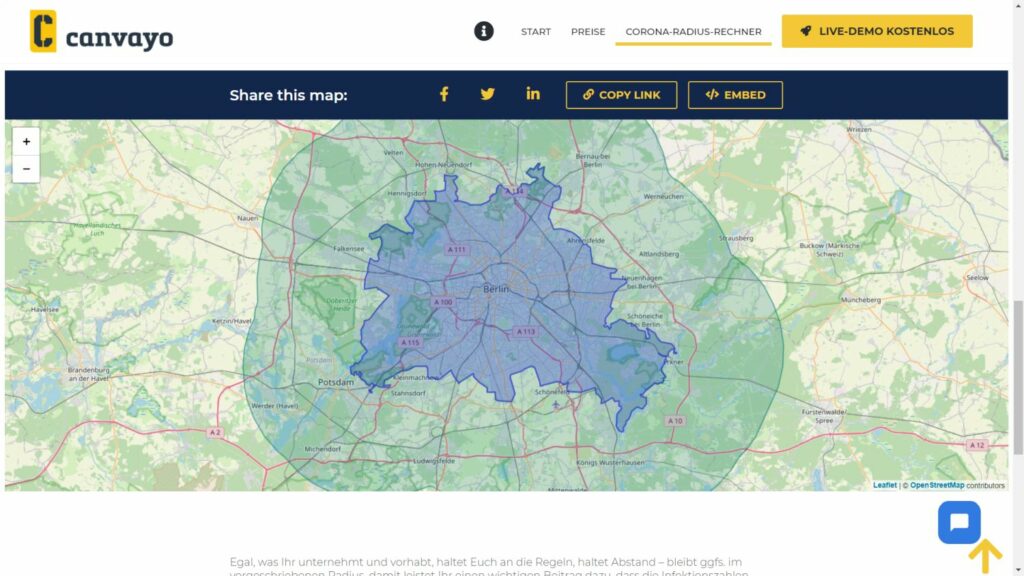
Task: Click the Potsdam label on the map
Action: [335, 383]
